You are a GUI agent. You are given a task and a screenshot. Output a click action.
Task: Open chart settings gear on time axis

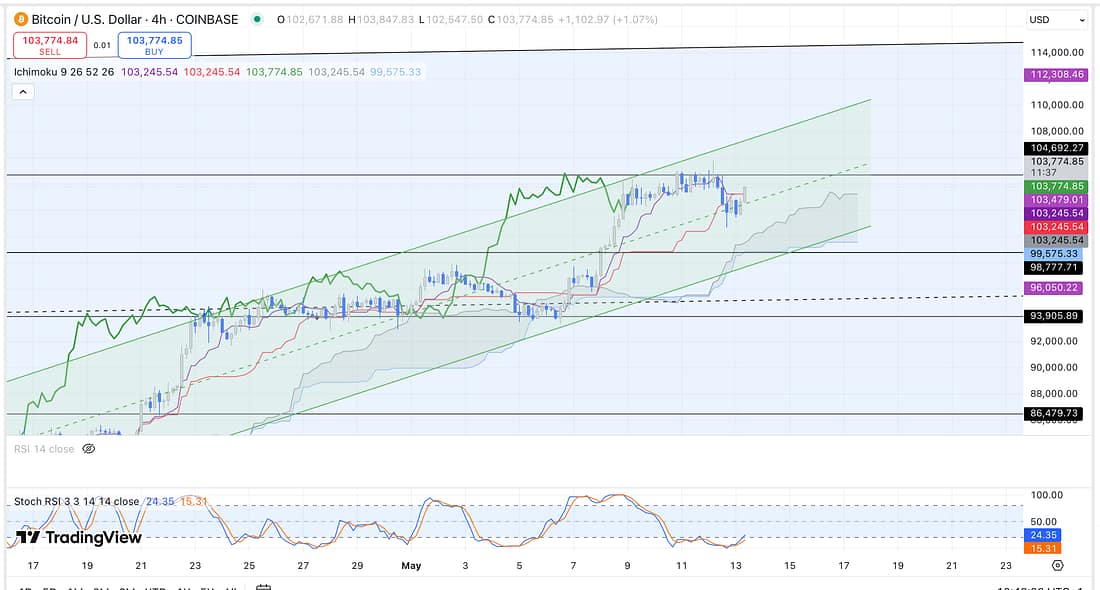1058,565
